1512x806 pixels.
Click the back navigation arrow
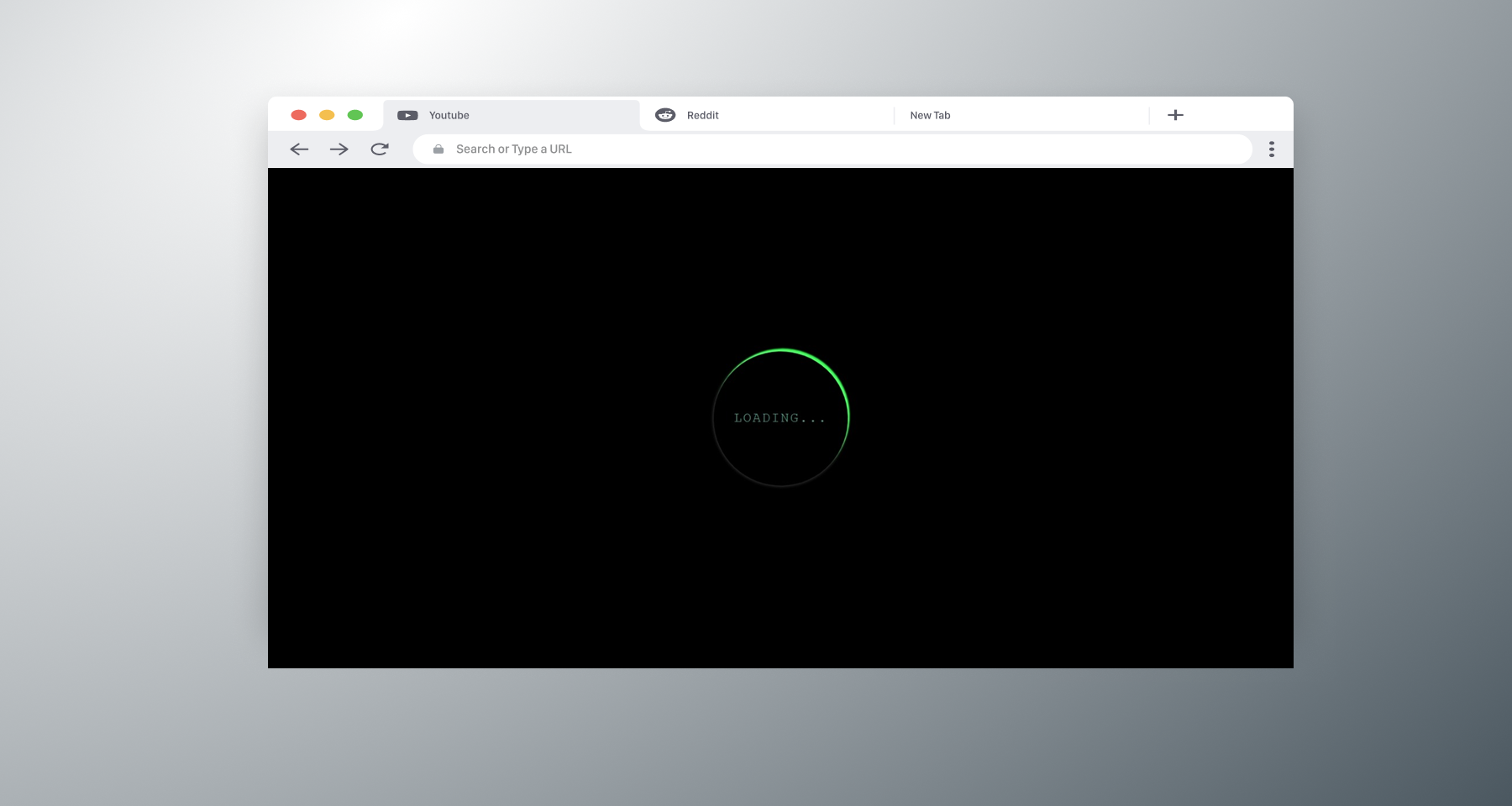point(299,149)
